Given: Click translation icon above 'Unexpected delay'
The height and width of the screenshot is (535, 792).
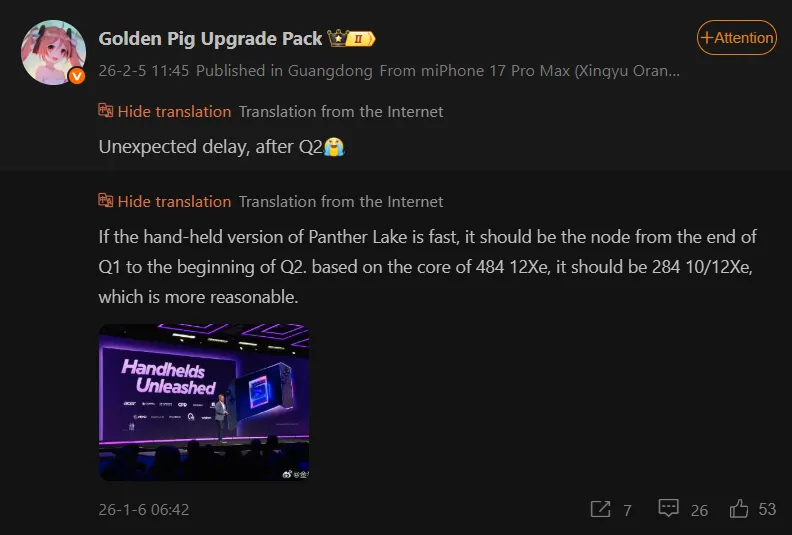Looking at the screenshot, I should 106,111.
